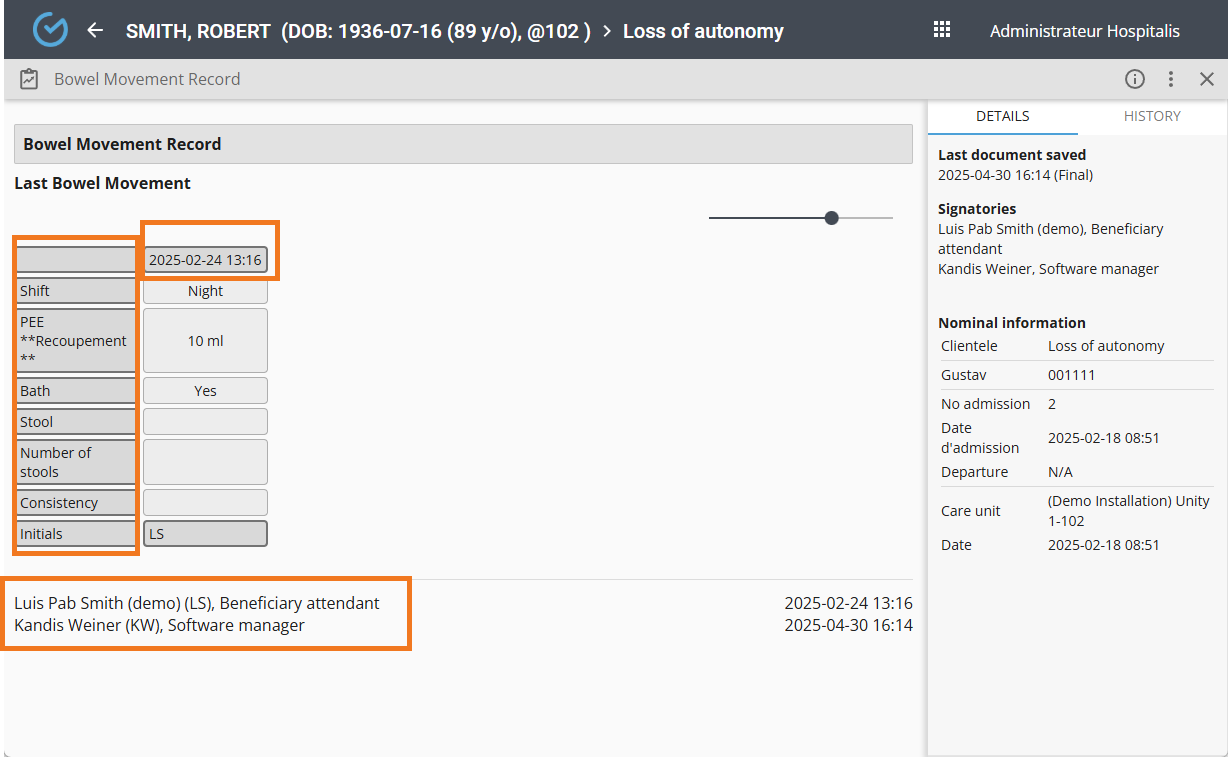Click the Bowel Movement Record clipboard icon
The image size is (1228, 757).
click(29, 79)
